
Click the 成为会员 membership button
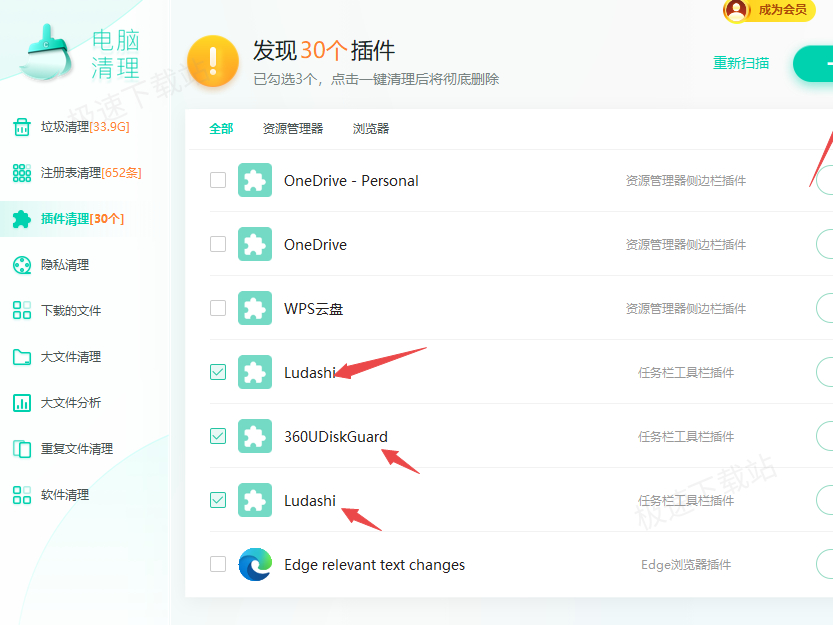769,10
